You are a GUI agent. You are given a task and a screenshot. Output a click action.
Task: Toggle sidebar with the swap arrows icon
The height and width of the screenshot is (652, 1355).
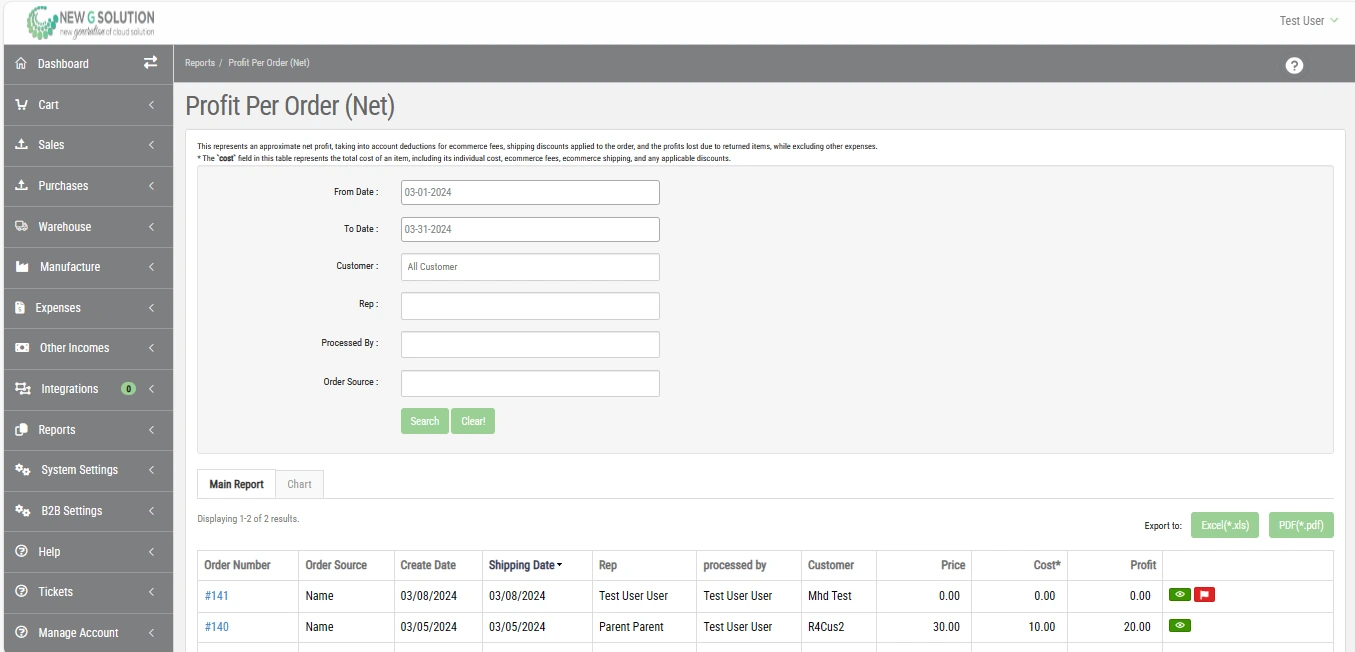[150, 62]
